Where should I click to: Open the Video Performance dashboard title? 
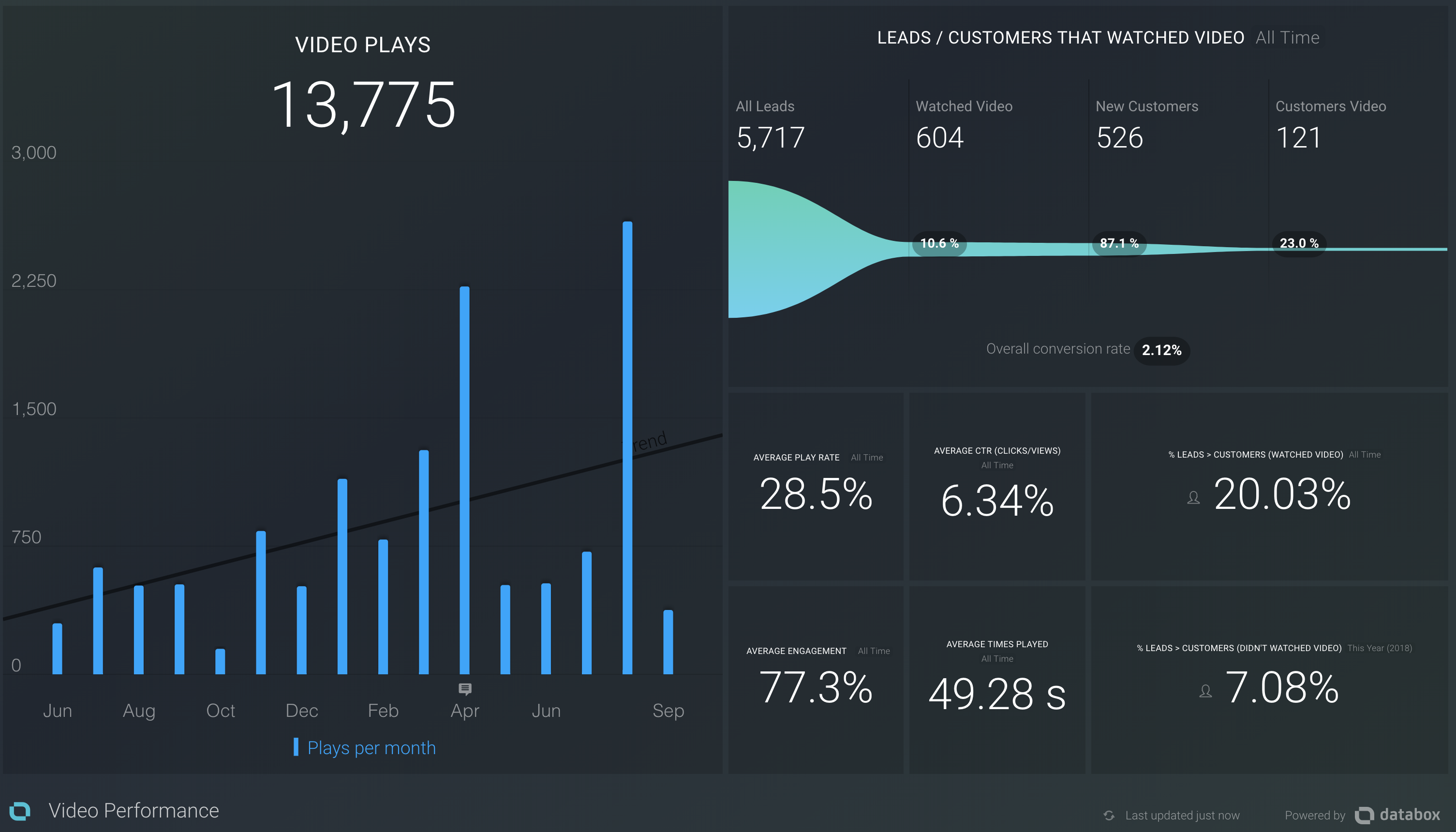point(134,810)
